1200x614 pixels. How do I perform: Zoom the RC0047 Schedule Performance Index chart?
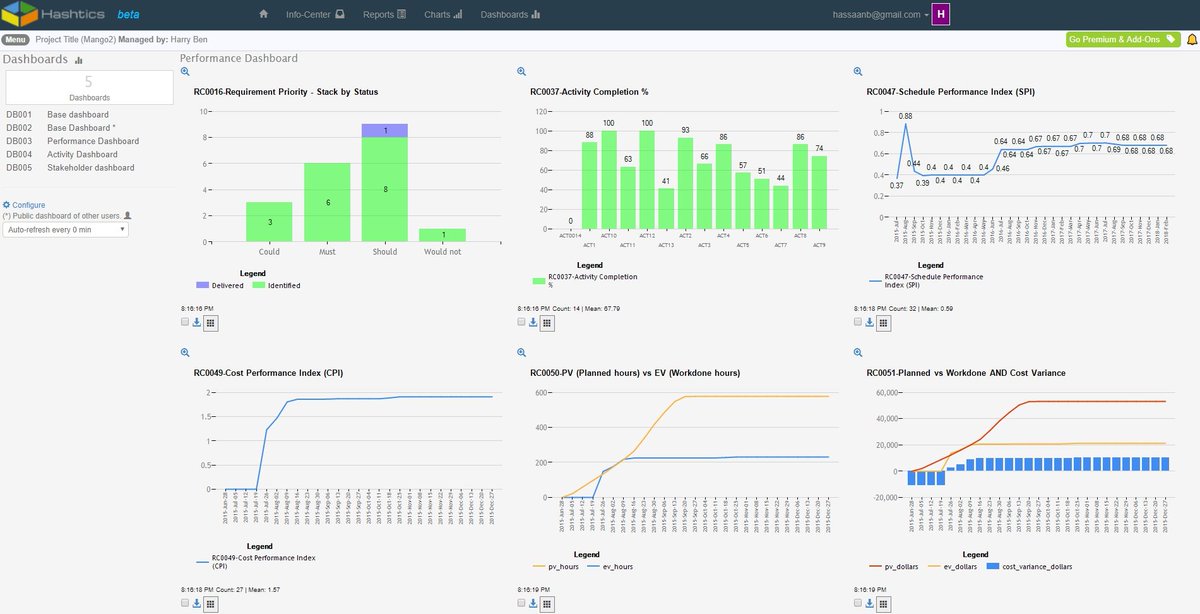coord(858,71)
